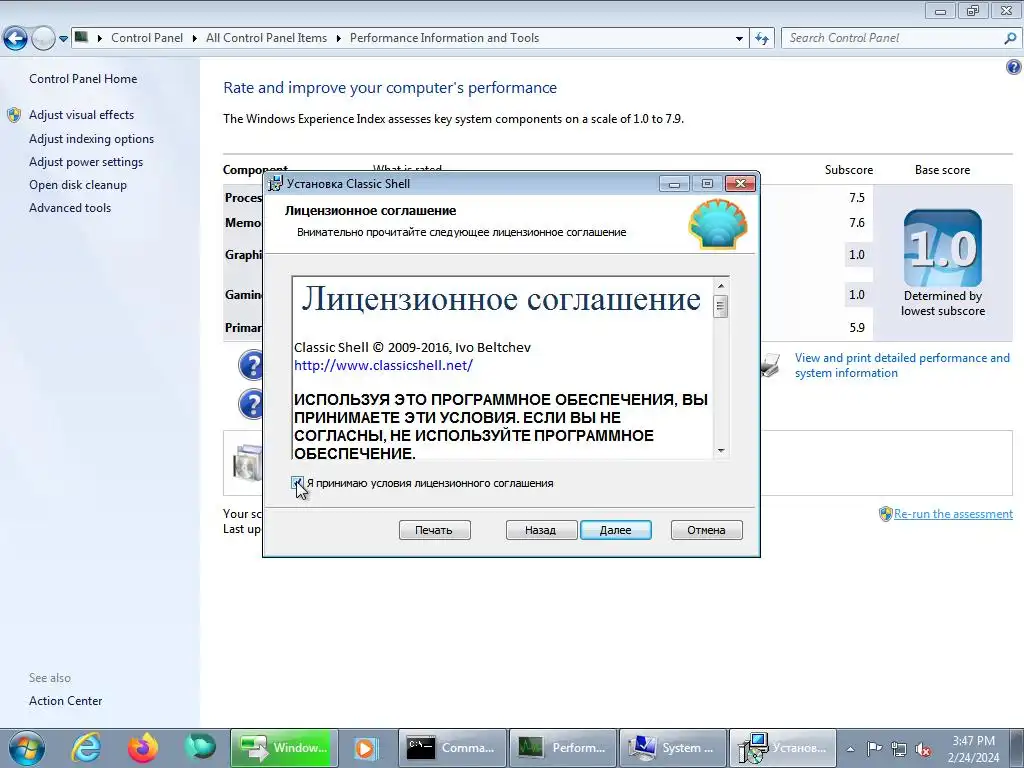1024x768 pixels.
Task: Open the address bar history dropdown
Action: tap(739, 39)
